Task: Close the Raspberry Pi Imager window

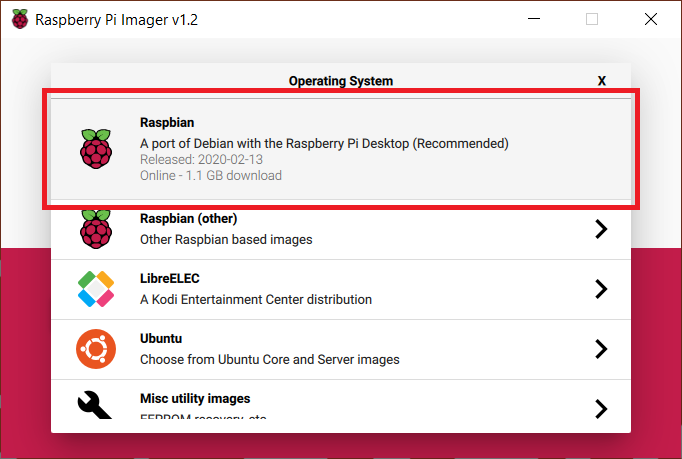Action: (x=651, y=19)
